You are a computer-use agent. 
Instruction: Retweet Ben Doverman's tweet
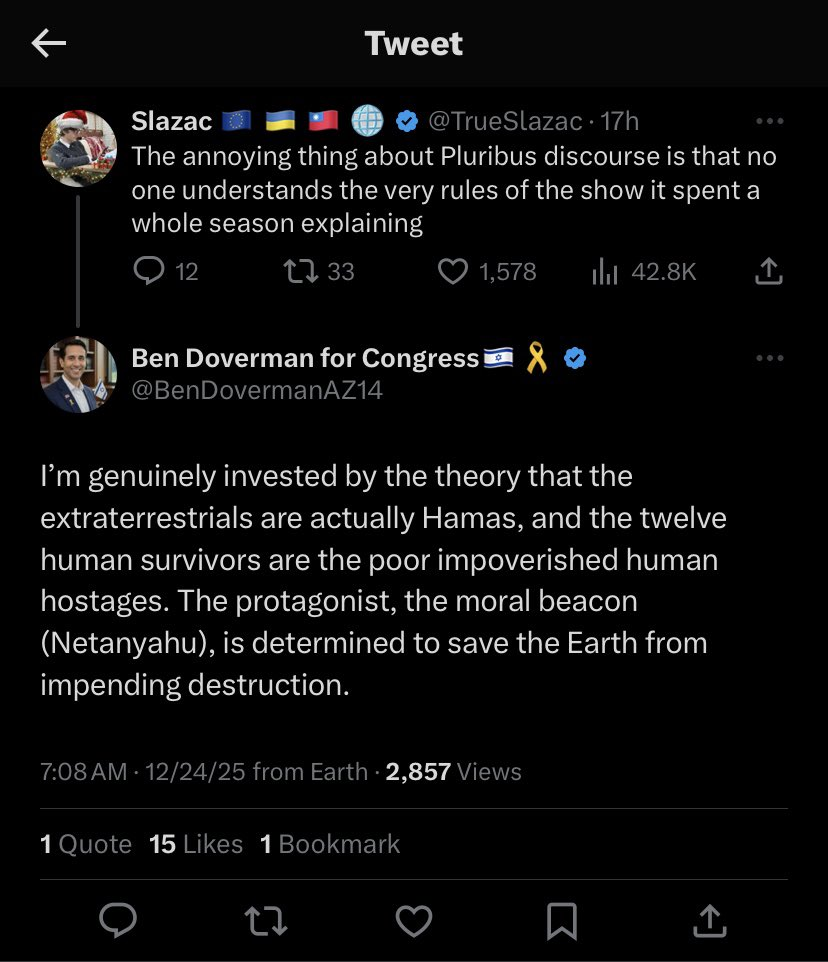pos(266,921)
